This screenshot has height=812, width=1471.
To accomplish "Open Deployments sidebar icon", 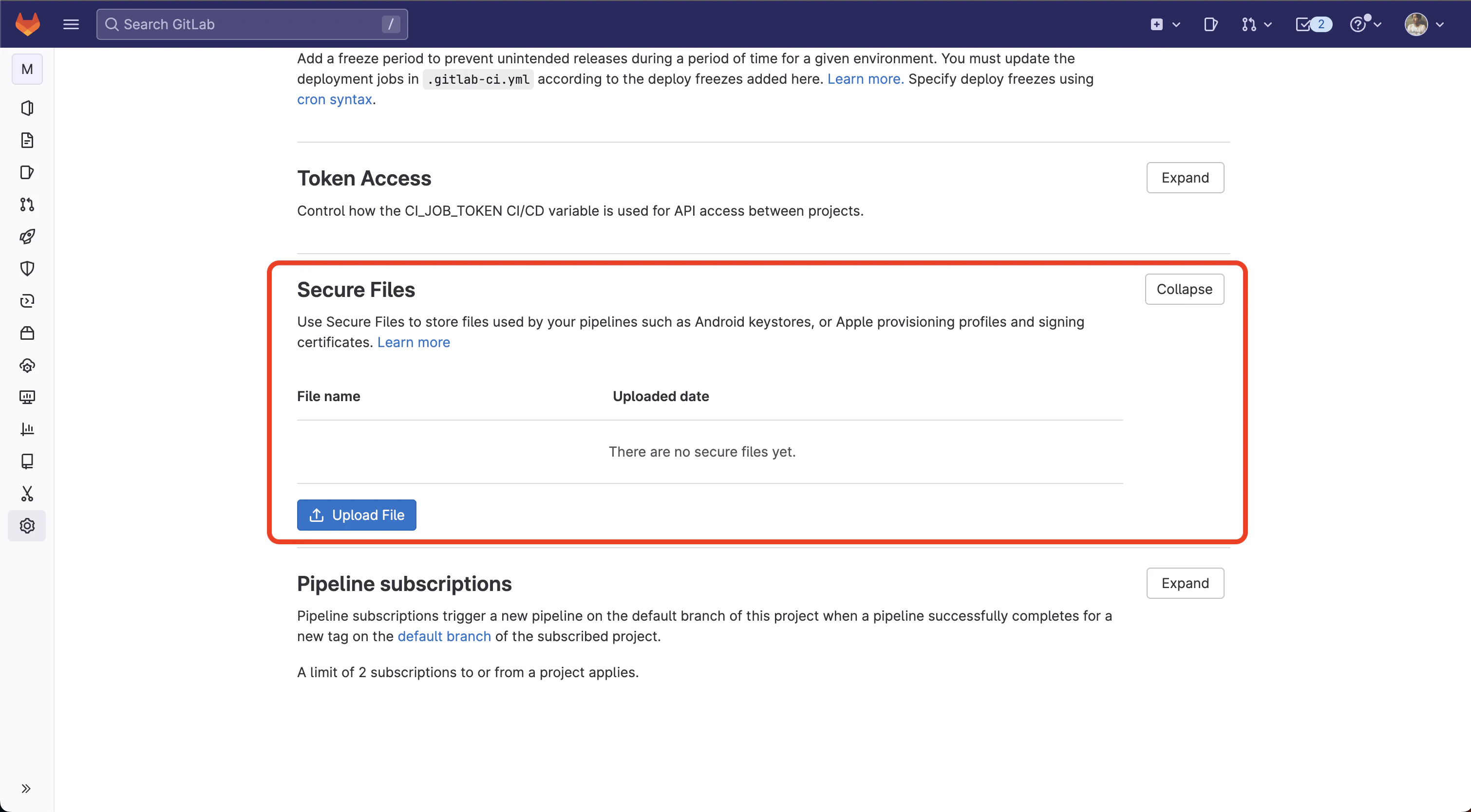I will (x=27, y=301).
